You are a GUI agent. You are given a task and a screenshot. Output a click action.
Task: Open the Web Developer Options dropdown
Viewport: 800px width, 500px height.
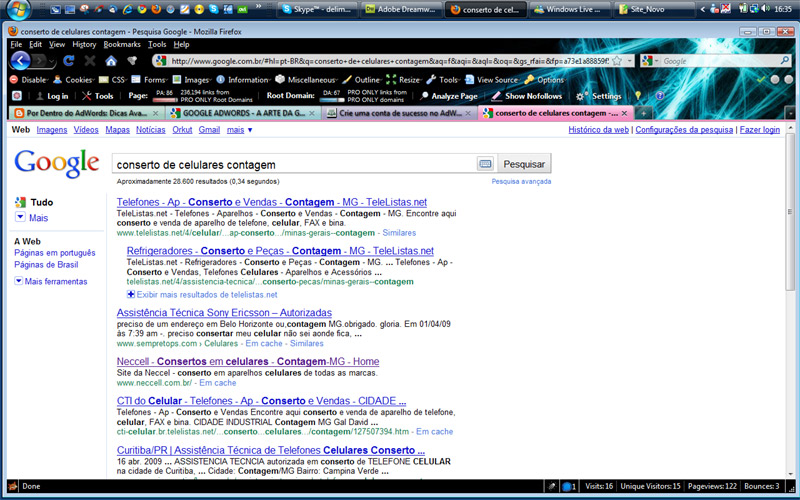coord(545,80)
